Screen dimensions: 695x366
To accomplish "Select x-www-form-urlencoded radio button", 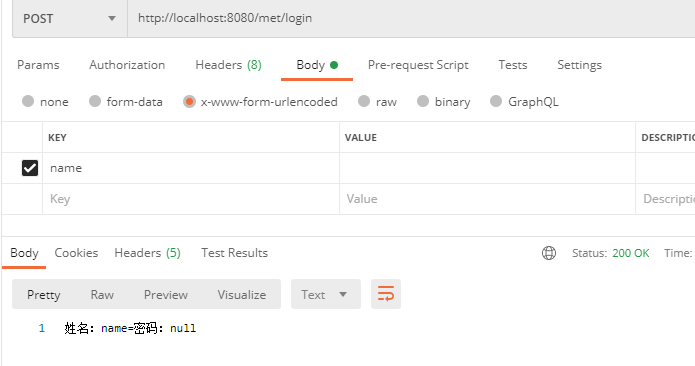I will coord(189,101).
